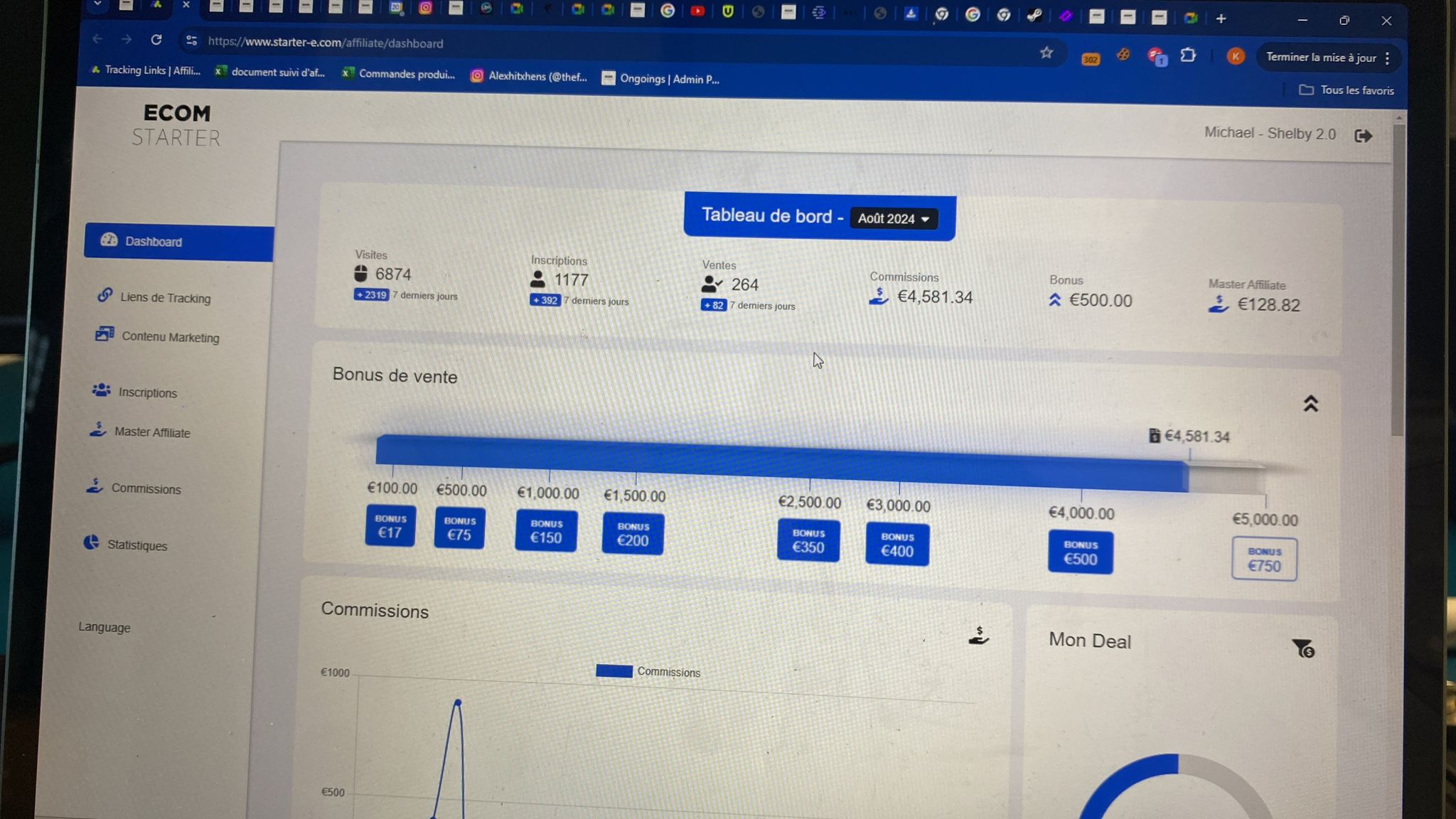The height and width of the screenshot is (819, 1456).
Task: Click the unachieved BONUS €750 badge
Action: point(1263,560)
